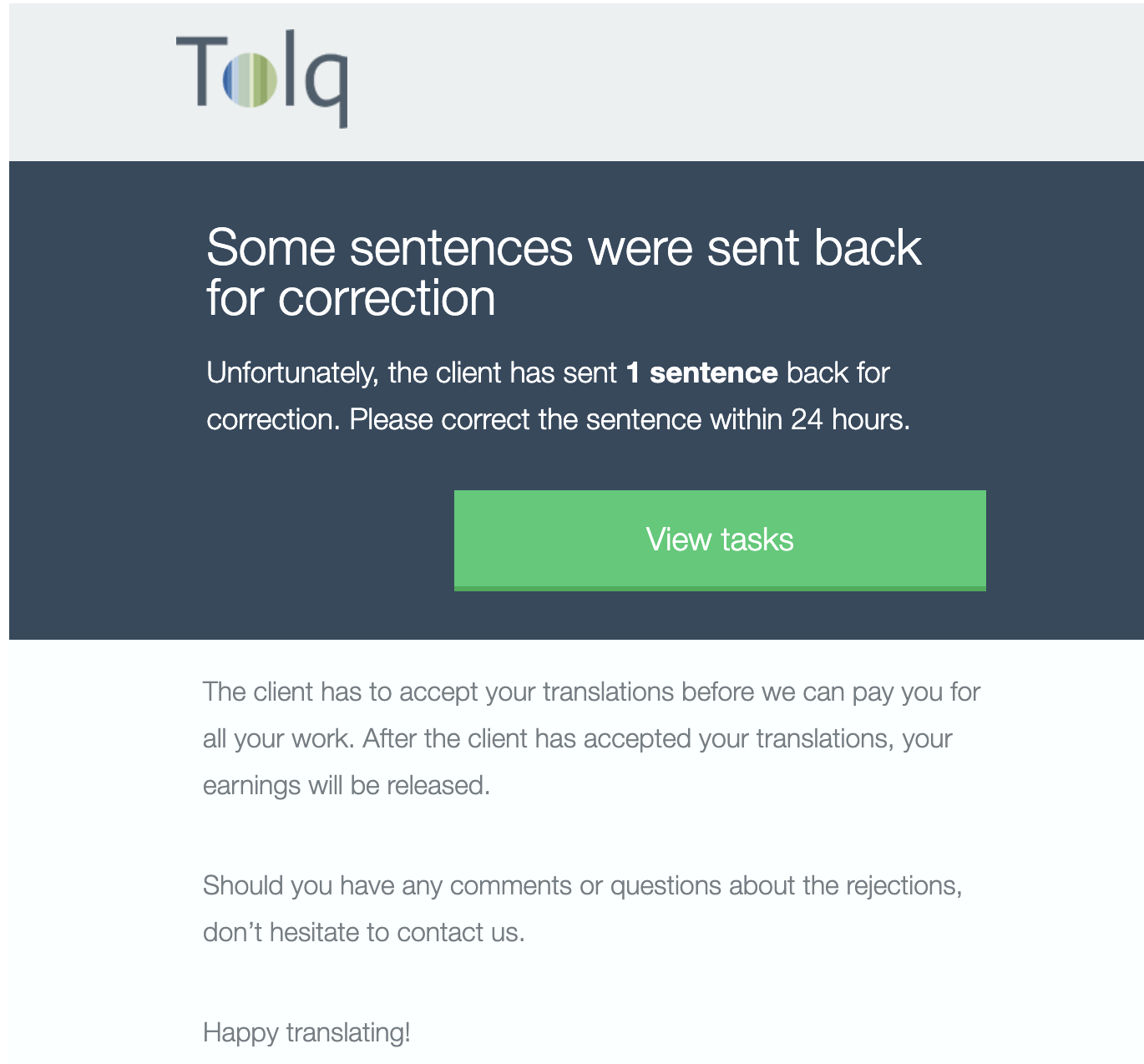Click the Tolq logo
The width and height of the screenshot is (1144, 1064).
click(261, 79)
